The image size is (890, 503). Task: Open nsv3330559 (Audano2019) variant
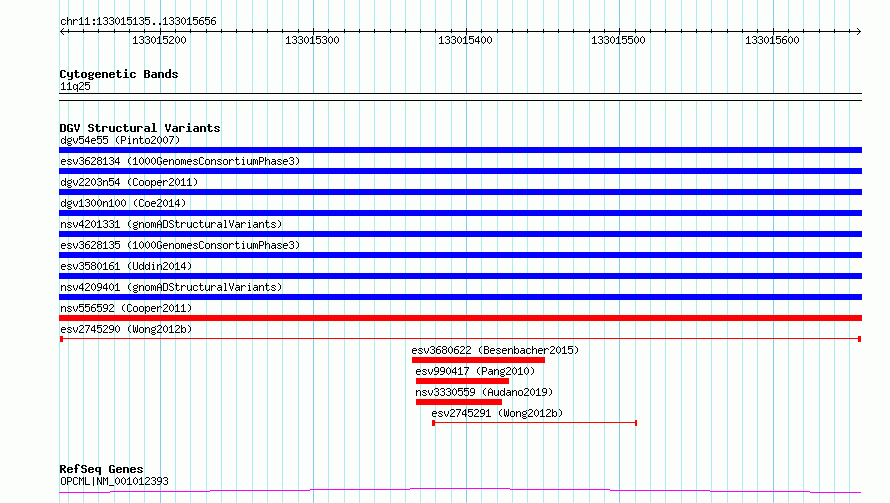(484, 392)
